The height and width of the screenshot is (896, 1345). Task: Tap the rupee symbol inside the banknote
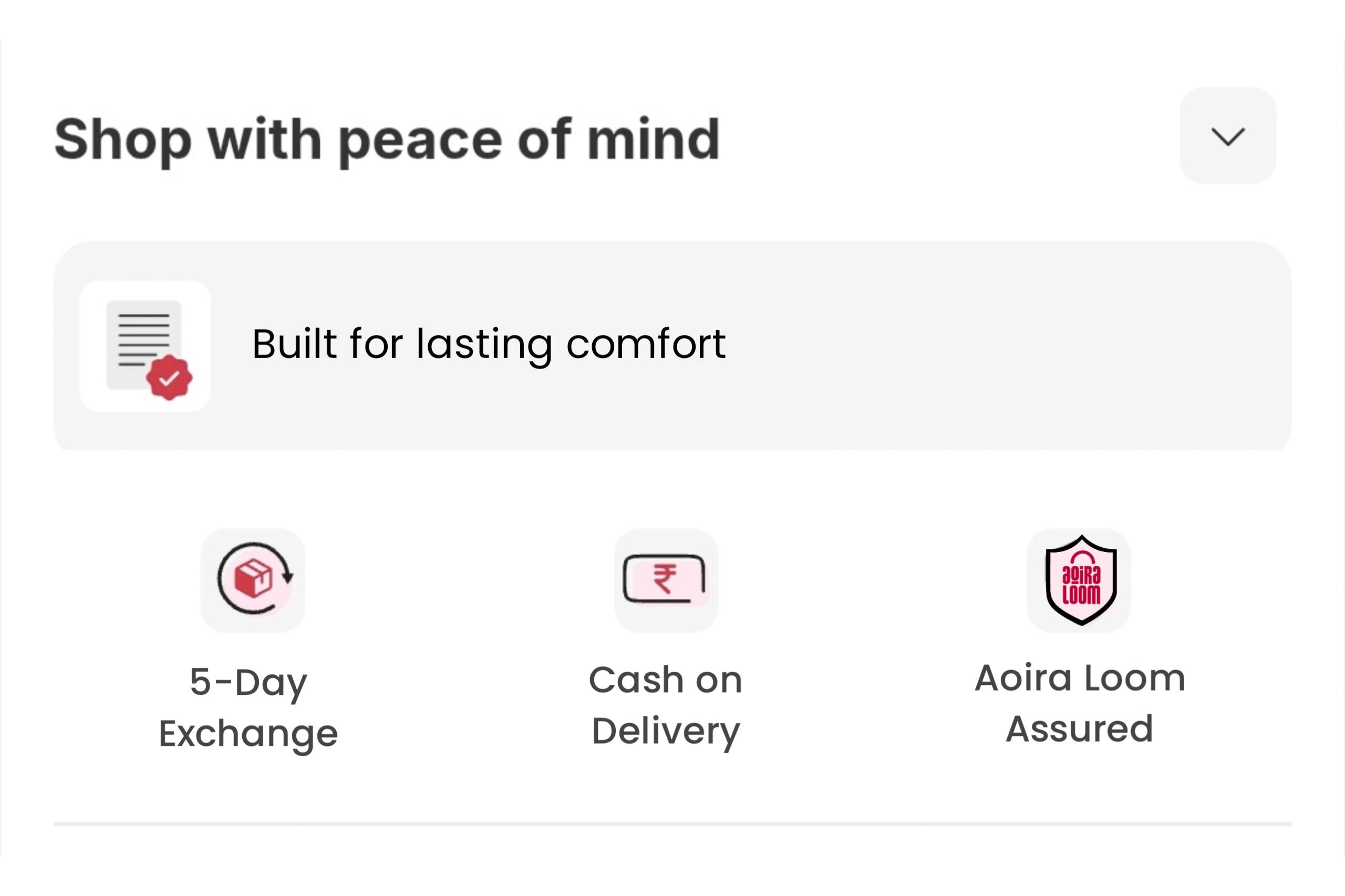pyautogui.click(x=665, y=578)
